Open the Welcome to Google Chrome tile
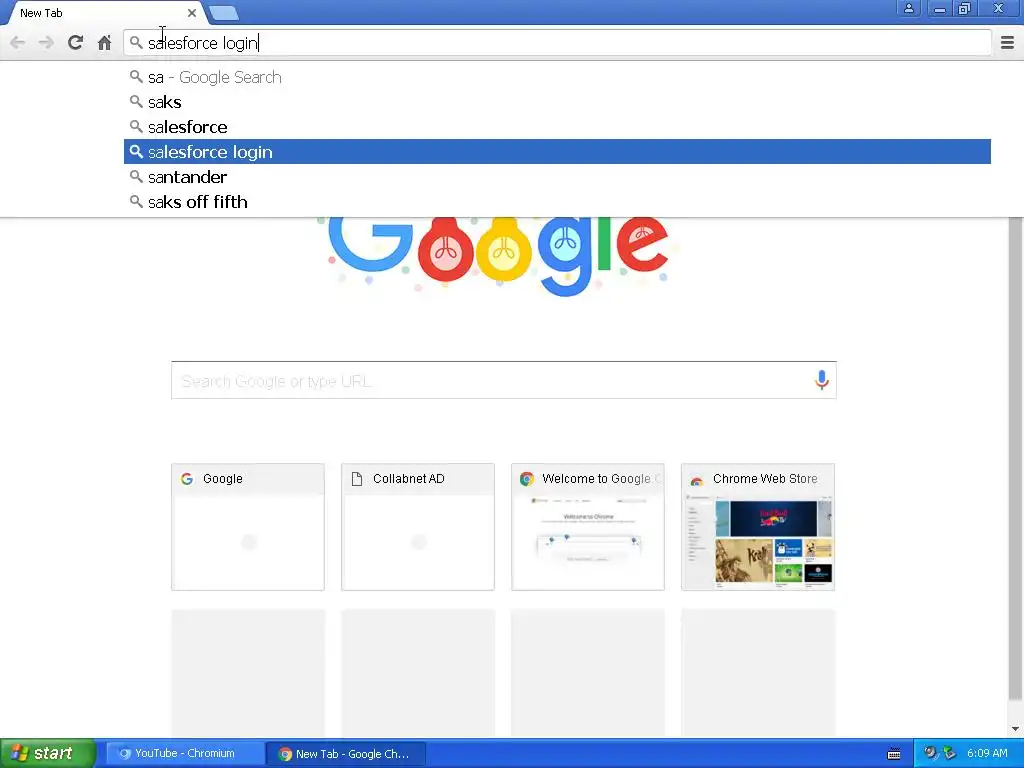This screenshot has width=1024, height=768. coord(588,527)
